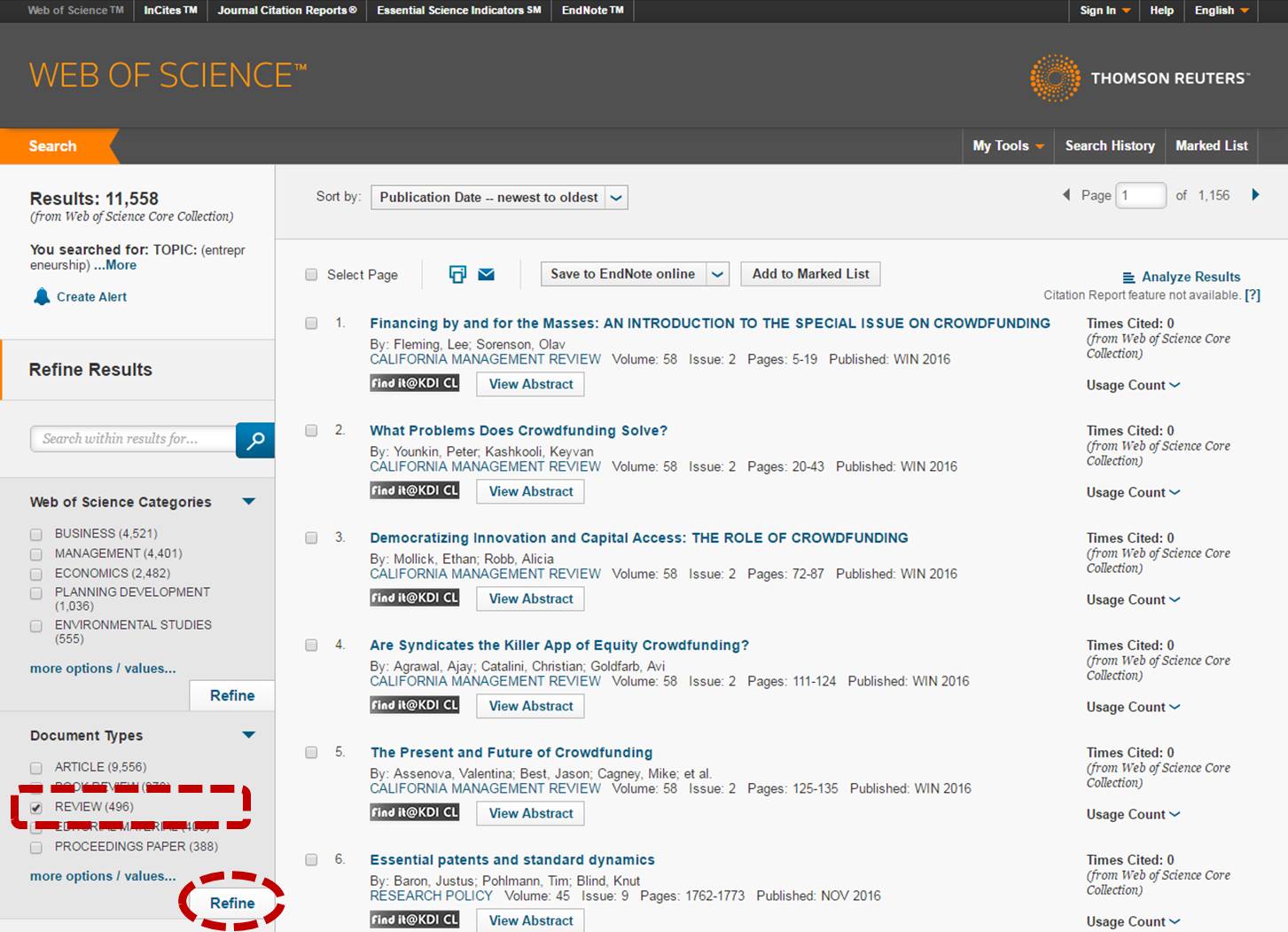
Task: Click Find it@KDI for result 6
Action: coord(414,920)
